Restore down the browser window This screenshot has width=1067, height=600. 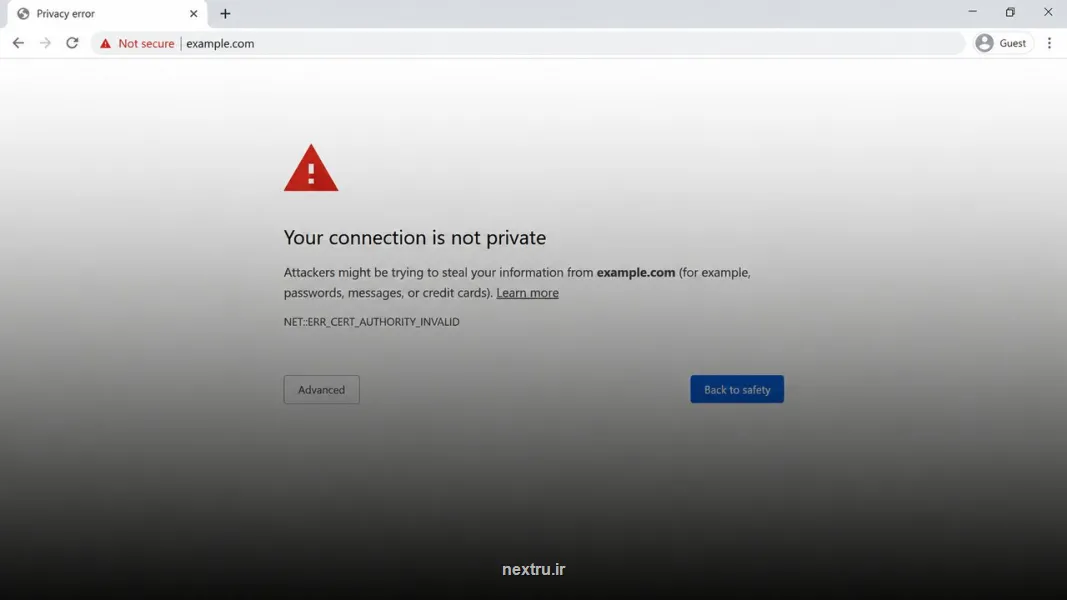click(1010, 12)
